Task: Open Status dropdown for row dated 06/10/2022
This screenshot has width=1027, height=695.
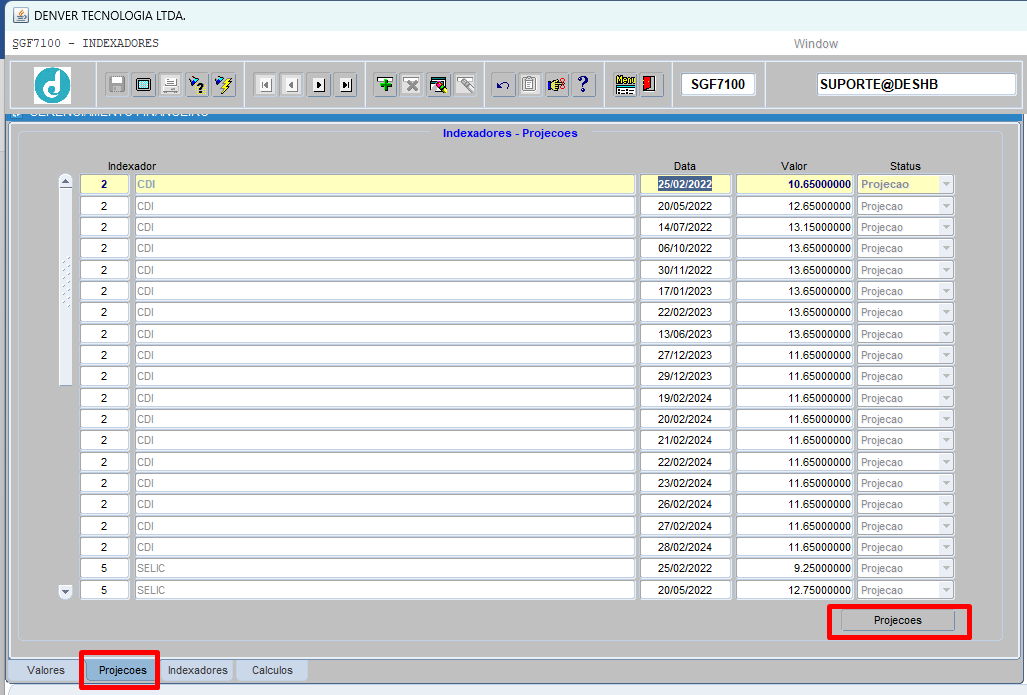Action: (946, 248)
